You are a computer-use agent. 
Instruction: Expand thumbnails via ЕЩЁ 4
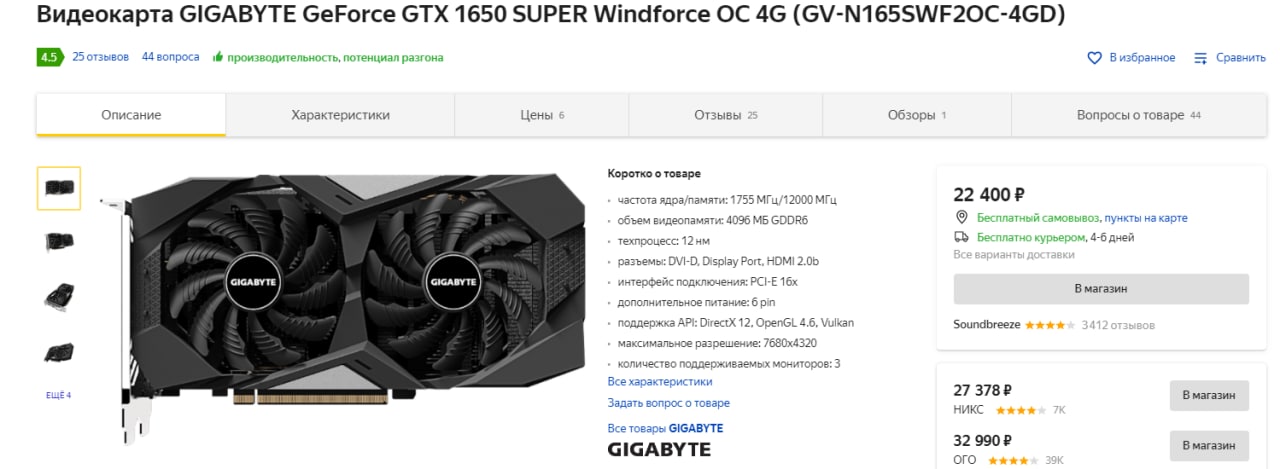coord(59,395)
